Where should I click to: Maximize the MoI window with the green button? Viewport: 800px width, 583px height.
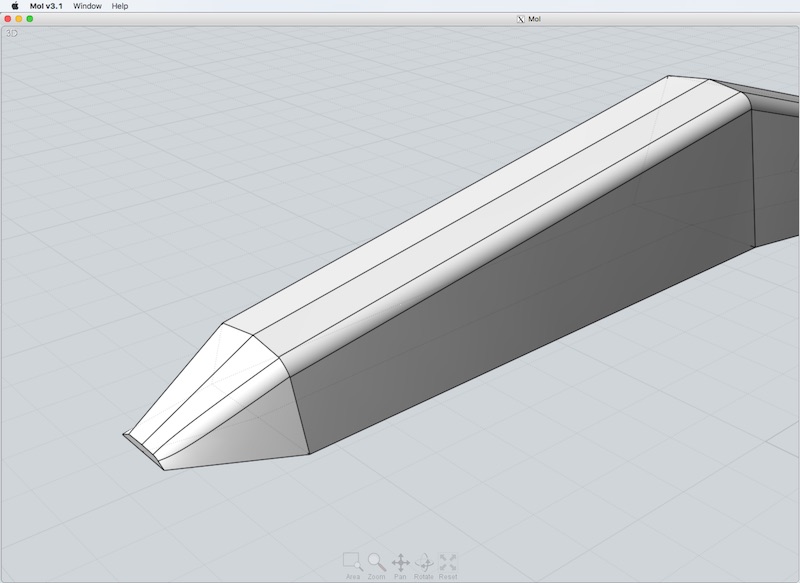click(30, 19)
